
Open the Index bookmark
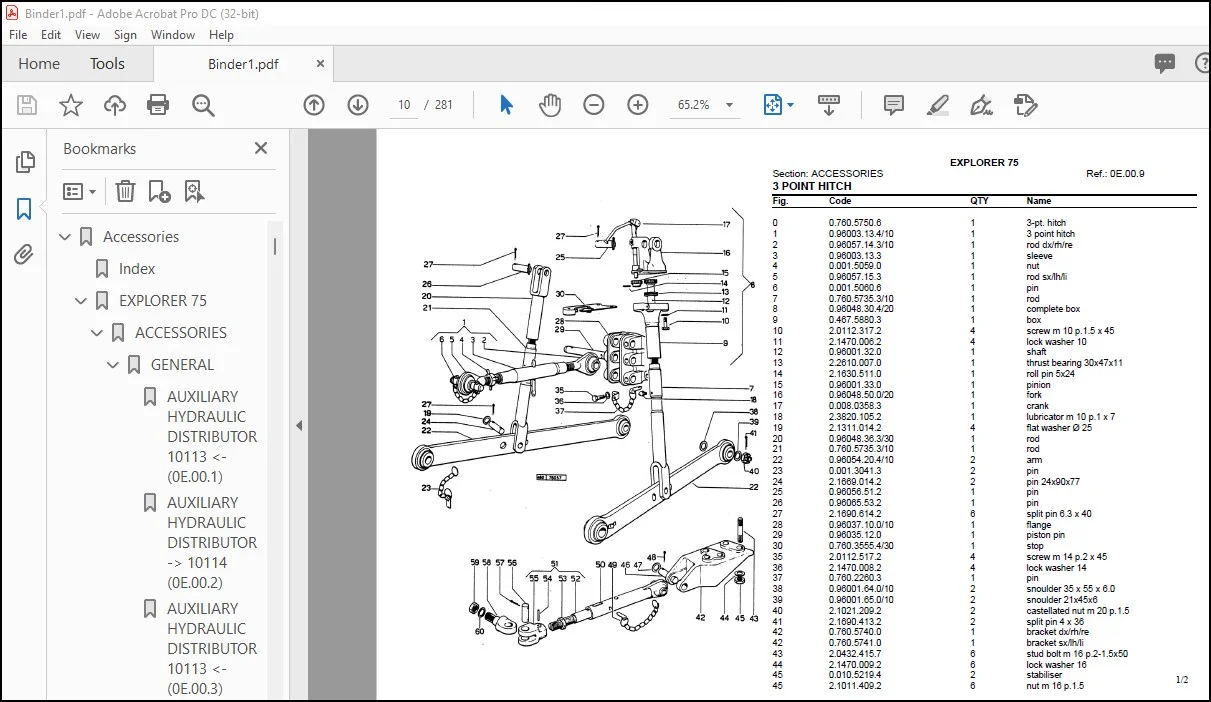click(137, 269)
